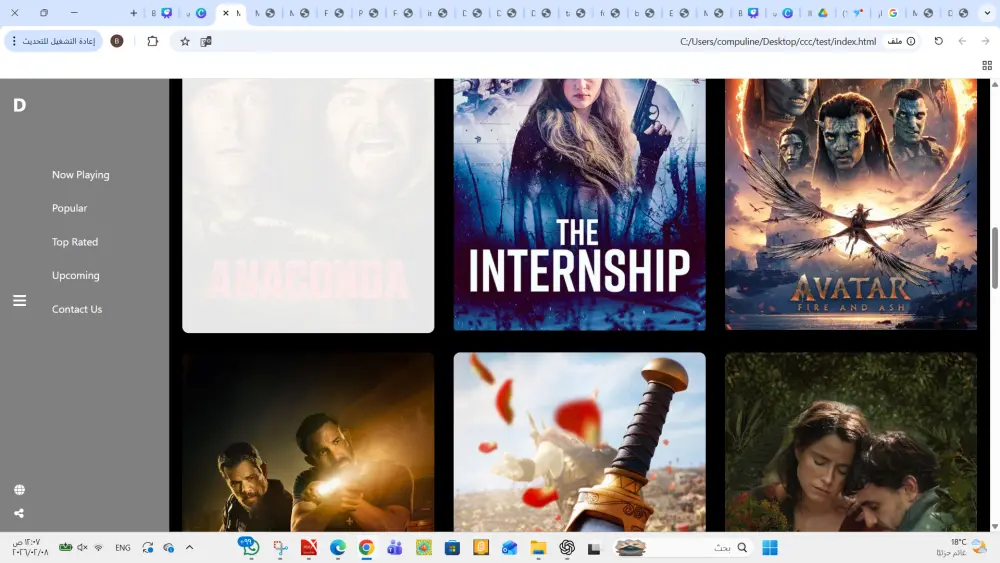Image resolution: width=1000 pixels, height=563 pixels.
Task: Bookmark this page with the star icon
Action: pos(185,41)
